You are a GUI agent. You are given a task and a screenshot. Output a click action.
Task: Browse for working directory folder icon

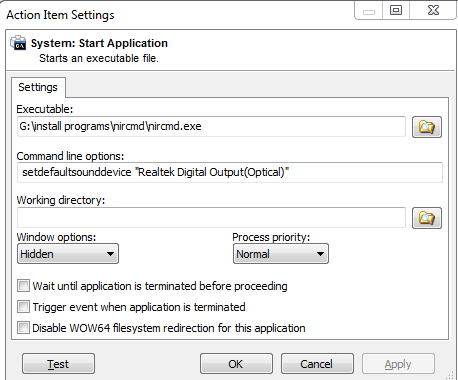tap(427, 218)
